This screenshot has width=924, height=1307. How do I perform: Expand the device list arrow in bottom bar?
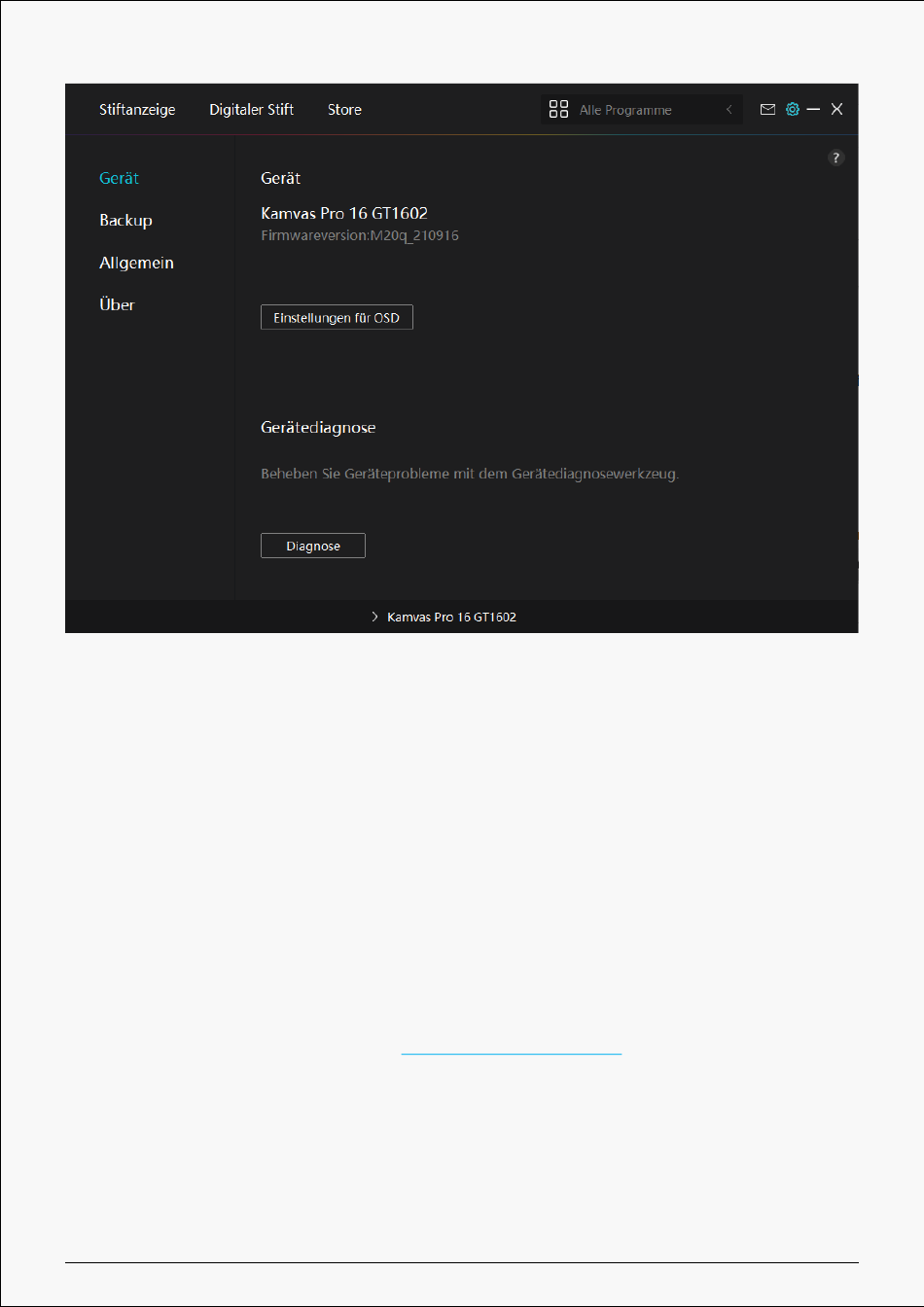pyautogui.click(x=374, y=617)
